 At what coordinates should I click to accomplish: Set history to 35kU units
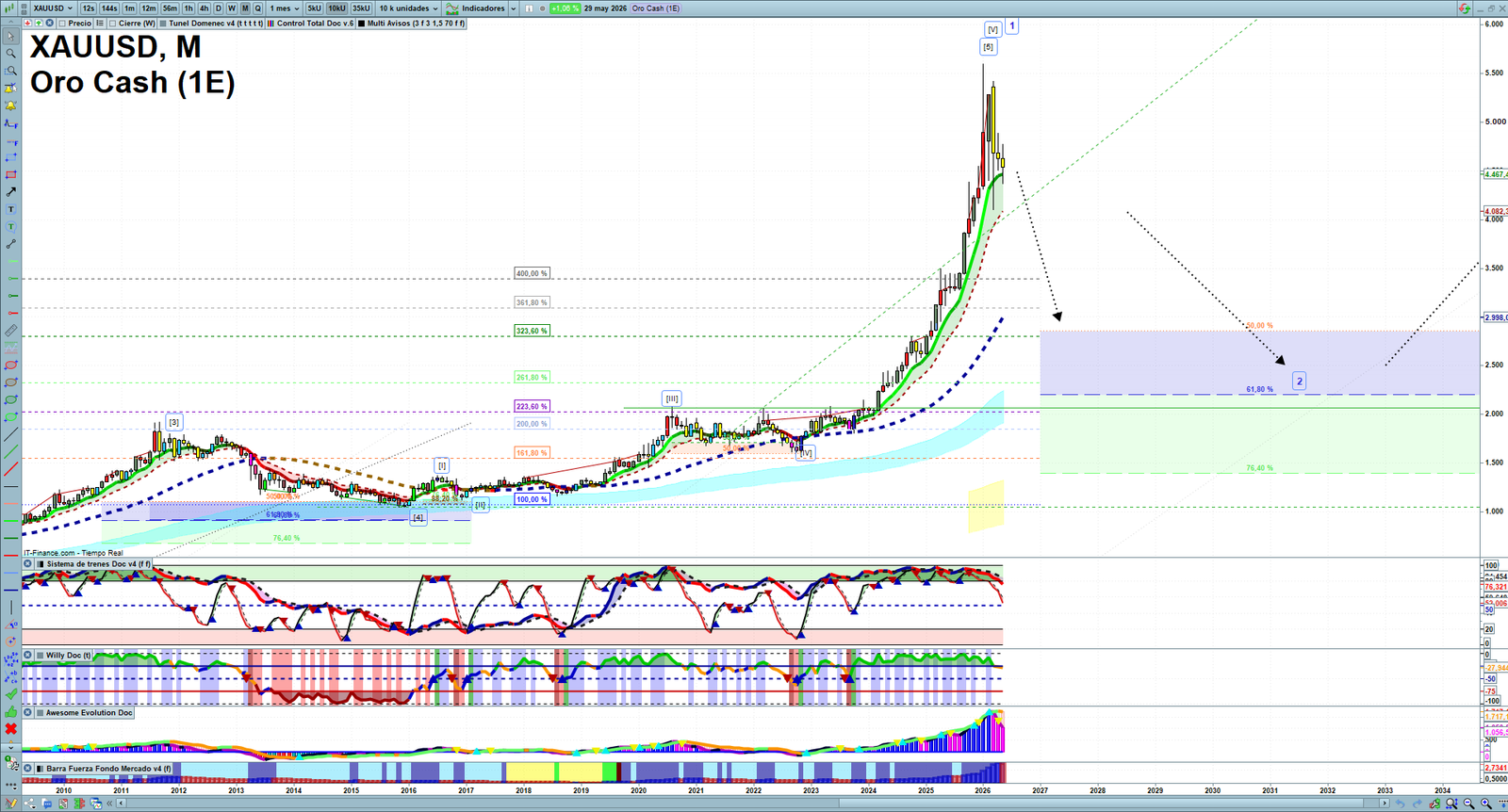pos(361,8)
